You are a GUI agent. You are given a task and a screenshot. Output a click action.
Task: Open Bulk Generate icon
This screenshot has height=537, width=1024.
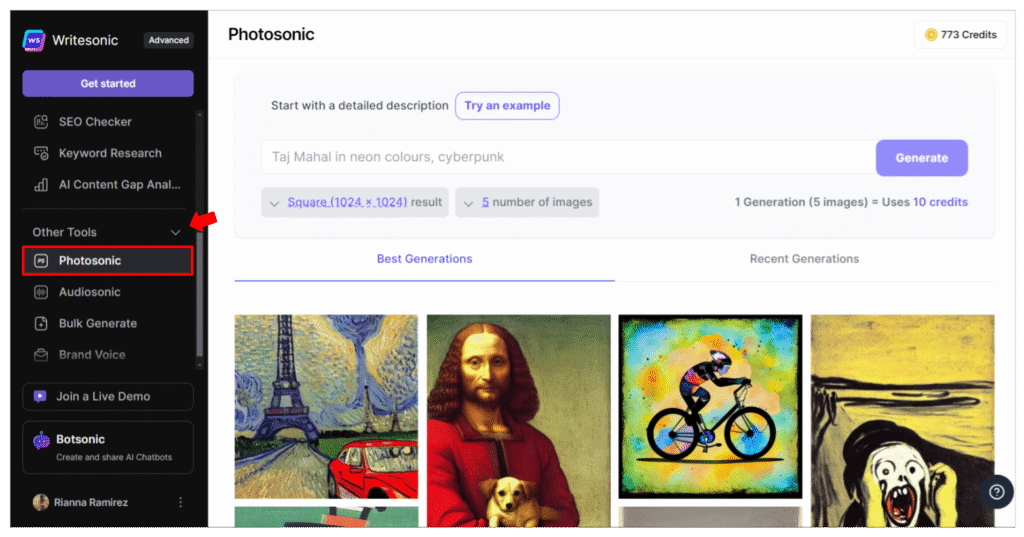[x=41, y=323]
